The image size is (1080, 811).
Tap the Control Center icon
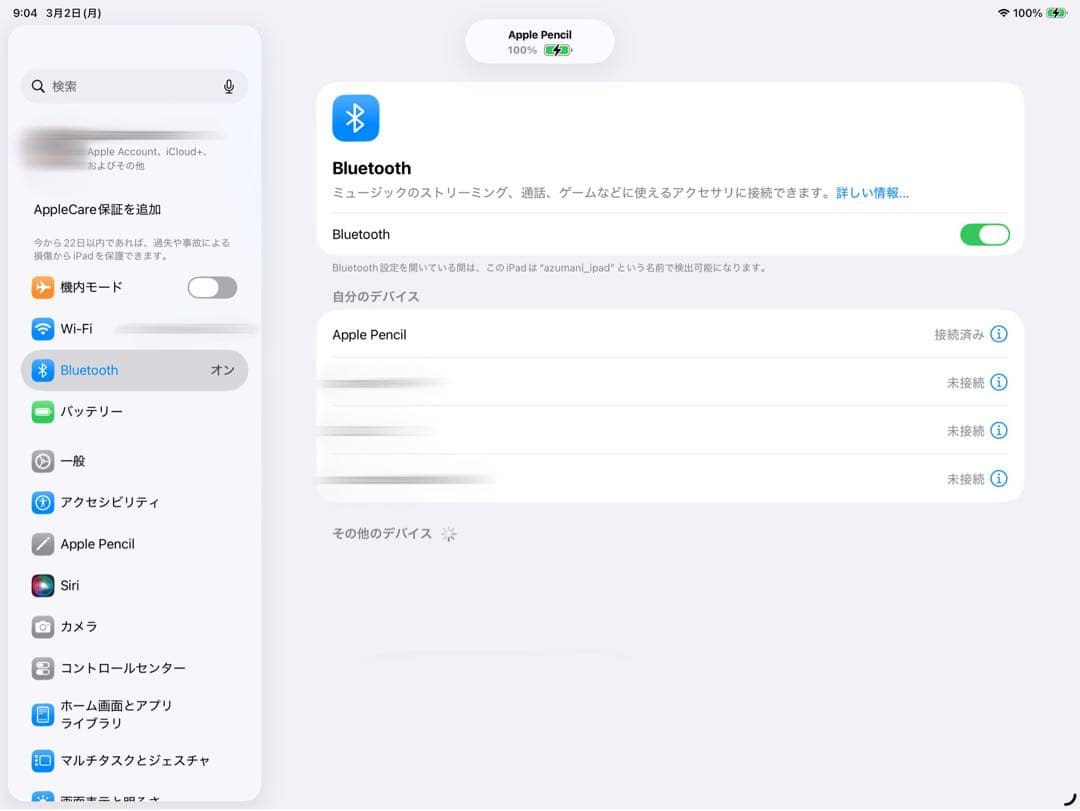click(x=43, y=668)
